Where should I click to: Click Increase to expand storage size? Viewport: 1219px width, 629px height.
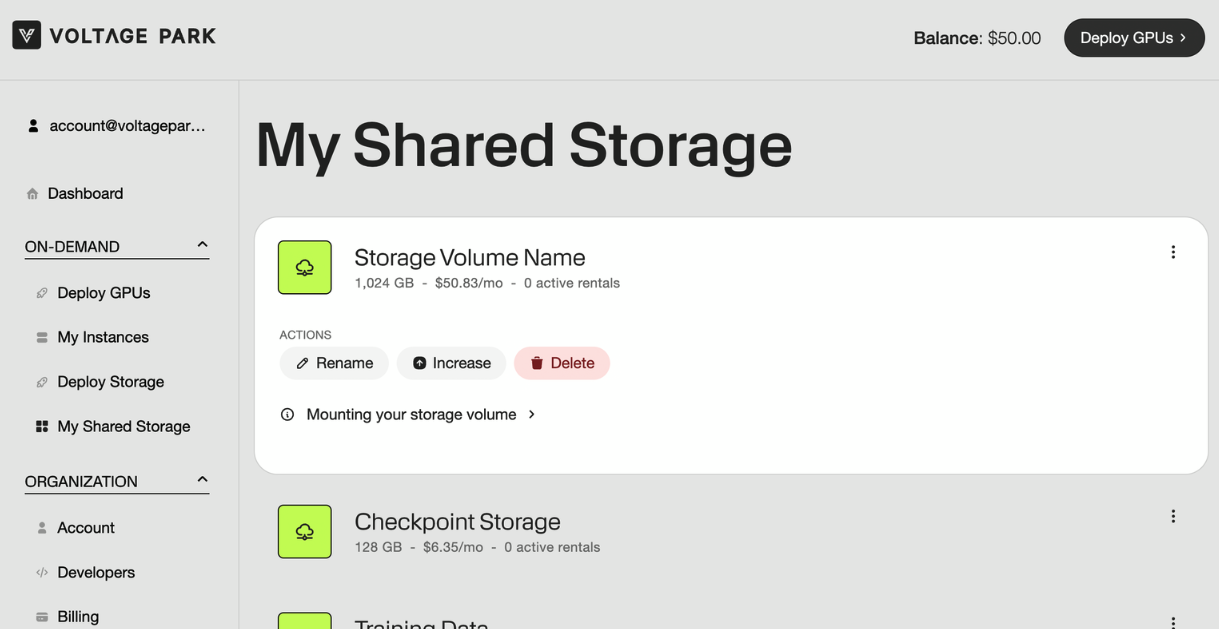451,363
